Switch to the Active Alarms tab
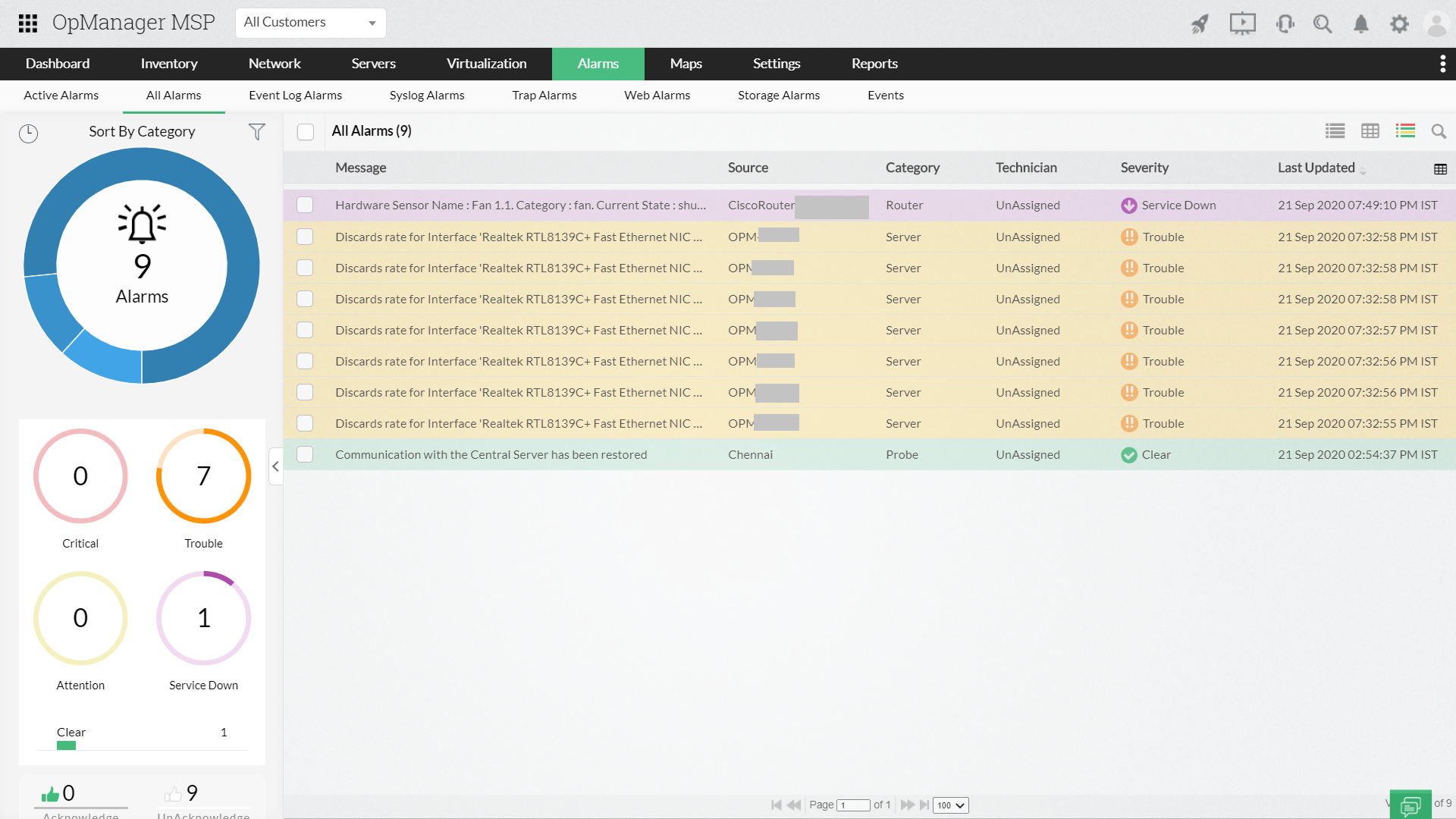This screenshot has width=1456, height=819. pyautogui.click(x=60, y=95)
